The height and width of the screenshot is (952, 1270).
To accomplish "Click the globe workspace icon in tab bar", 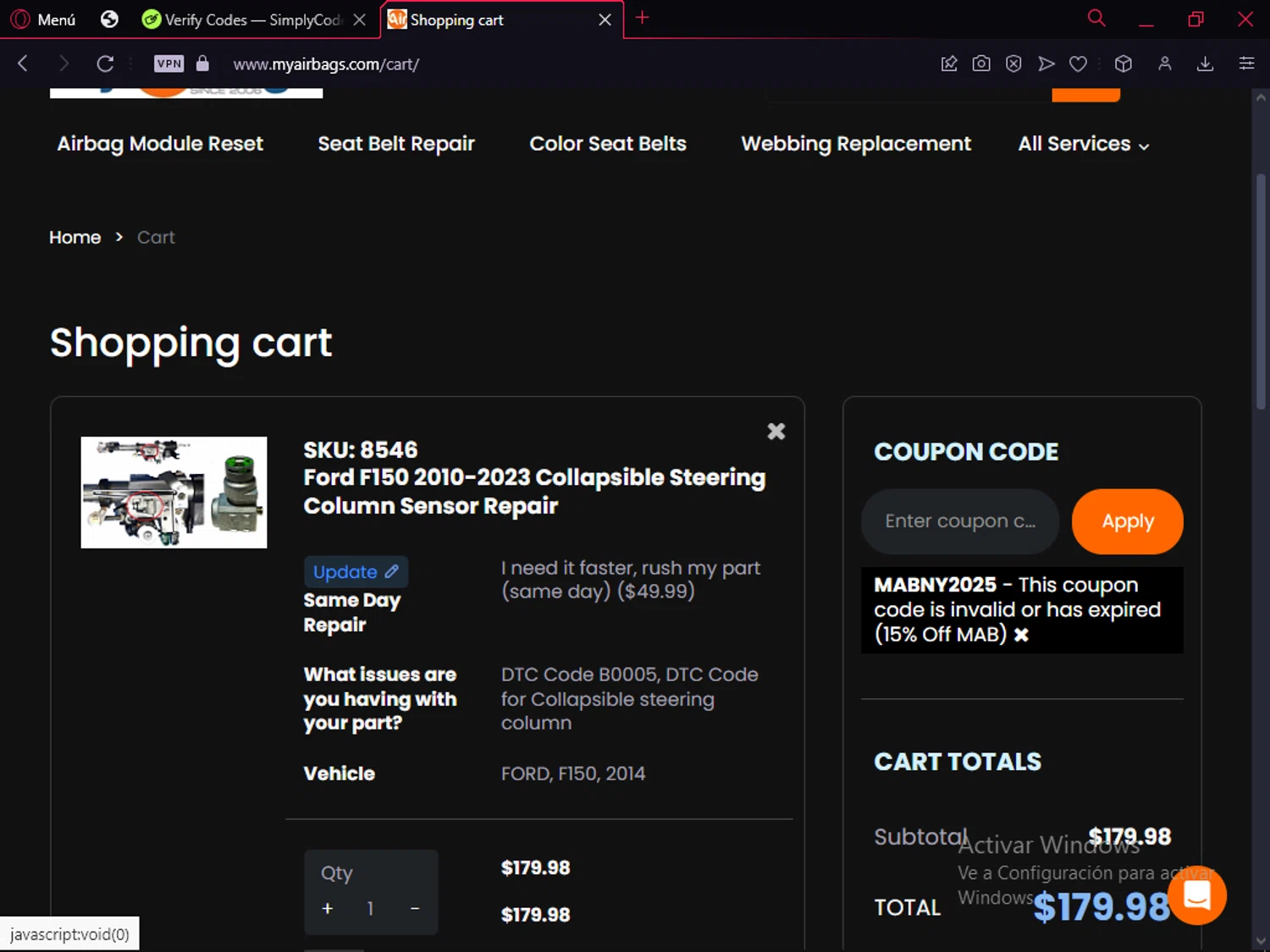I will click(109, 19).
